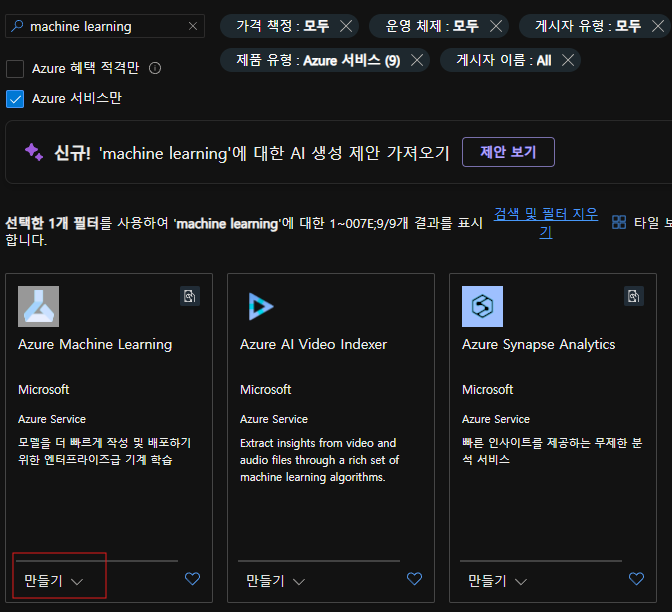
Task: Switch to tile view via grid icon
Action: pyautogui.click(x=619, y=222)
